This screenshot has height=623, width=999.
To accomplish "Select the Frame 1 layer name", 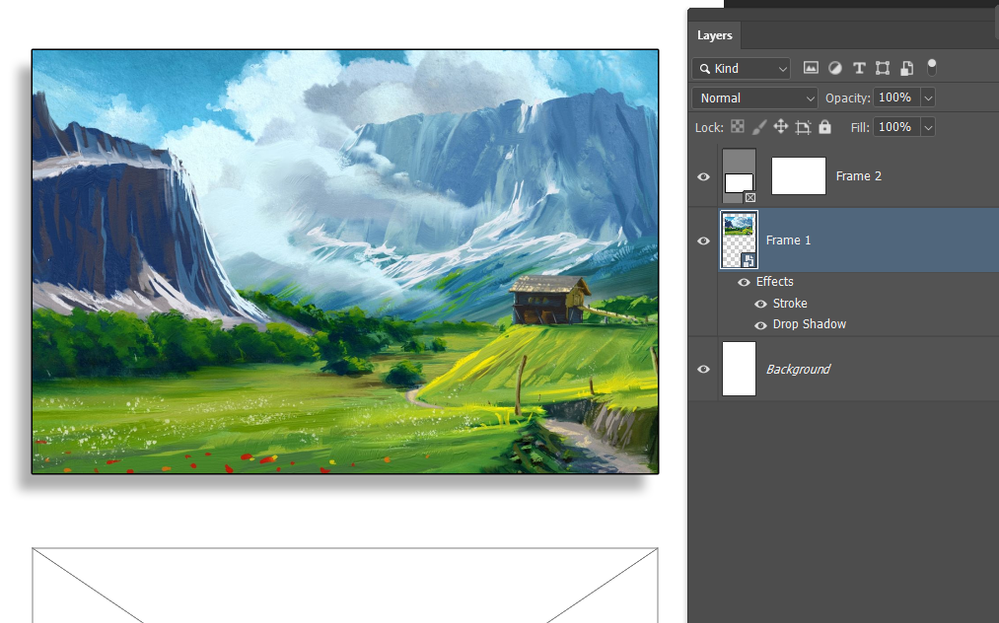I will [x=788, y=241].
